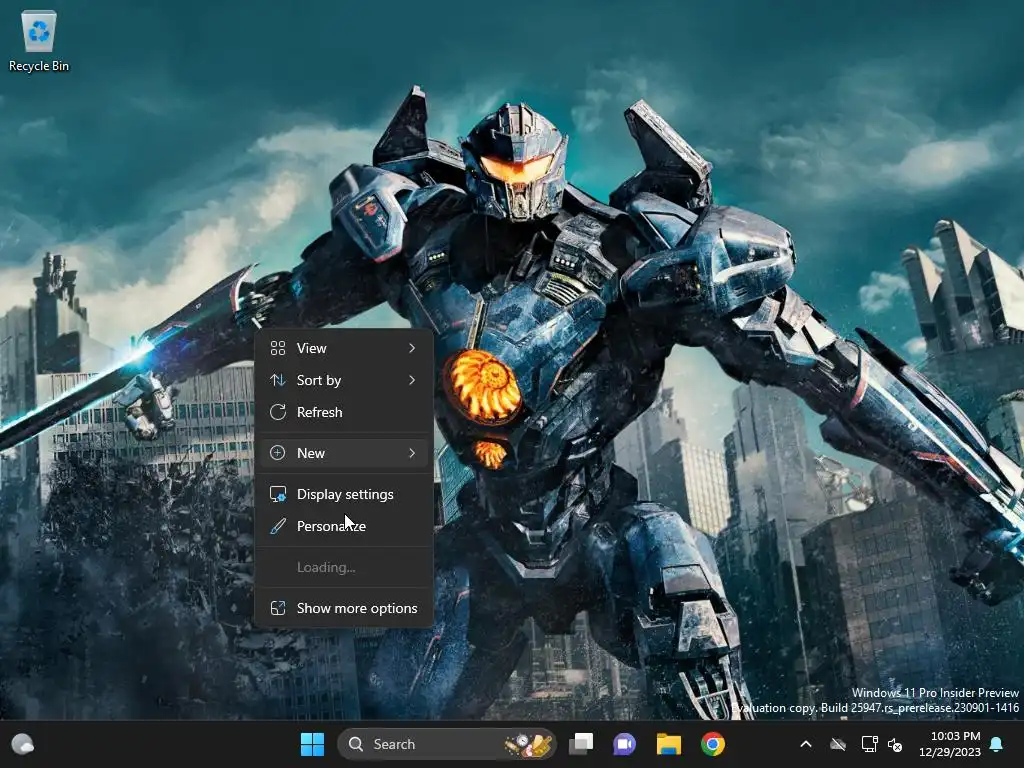
Task: Open the Chat app on taskbar
Action: tap(624, 744)
